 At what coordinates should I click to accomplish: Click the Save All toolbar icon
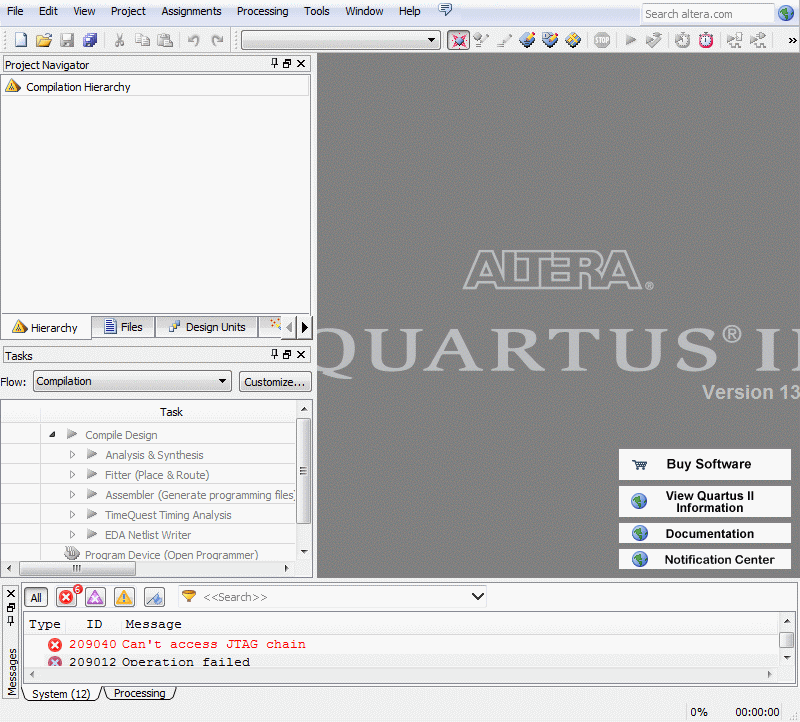click(90, 40)
